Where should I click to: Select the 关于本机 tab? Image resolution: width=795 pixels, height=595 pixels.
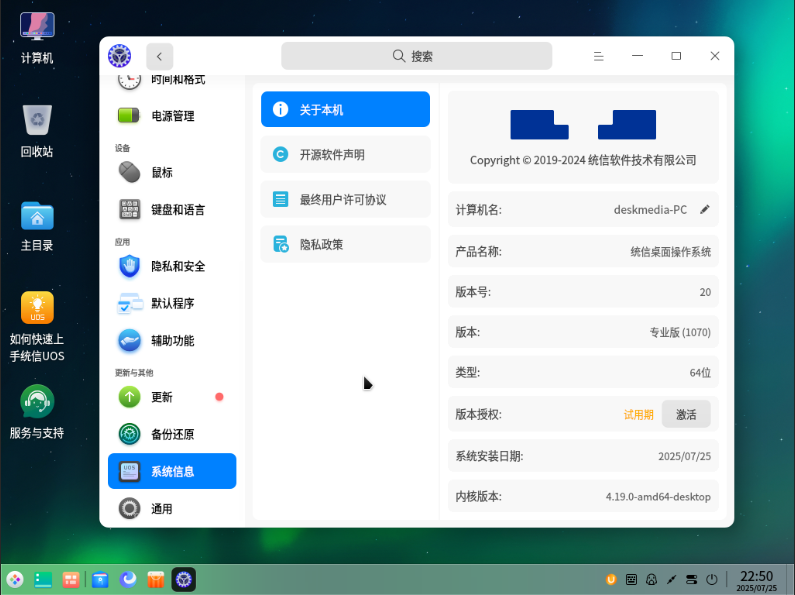coord(345,109)
